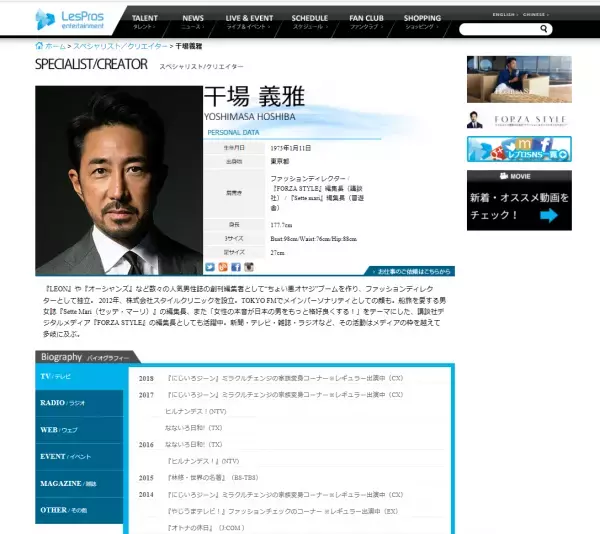Select the TV / テレビ biography tab
600x534 pixels.
click(x=79, y=376)
